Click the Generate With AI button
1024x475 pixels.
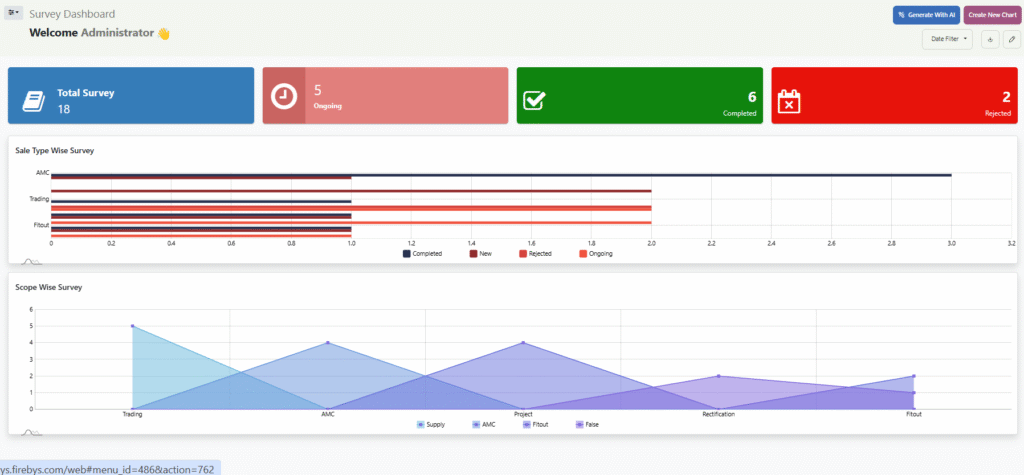(x=925, y=15)
